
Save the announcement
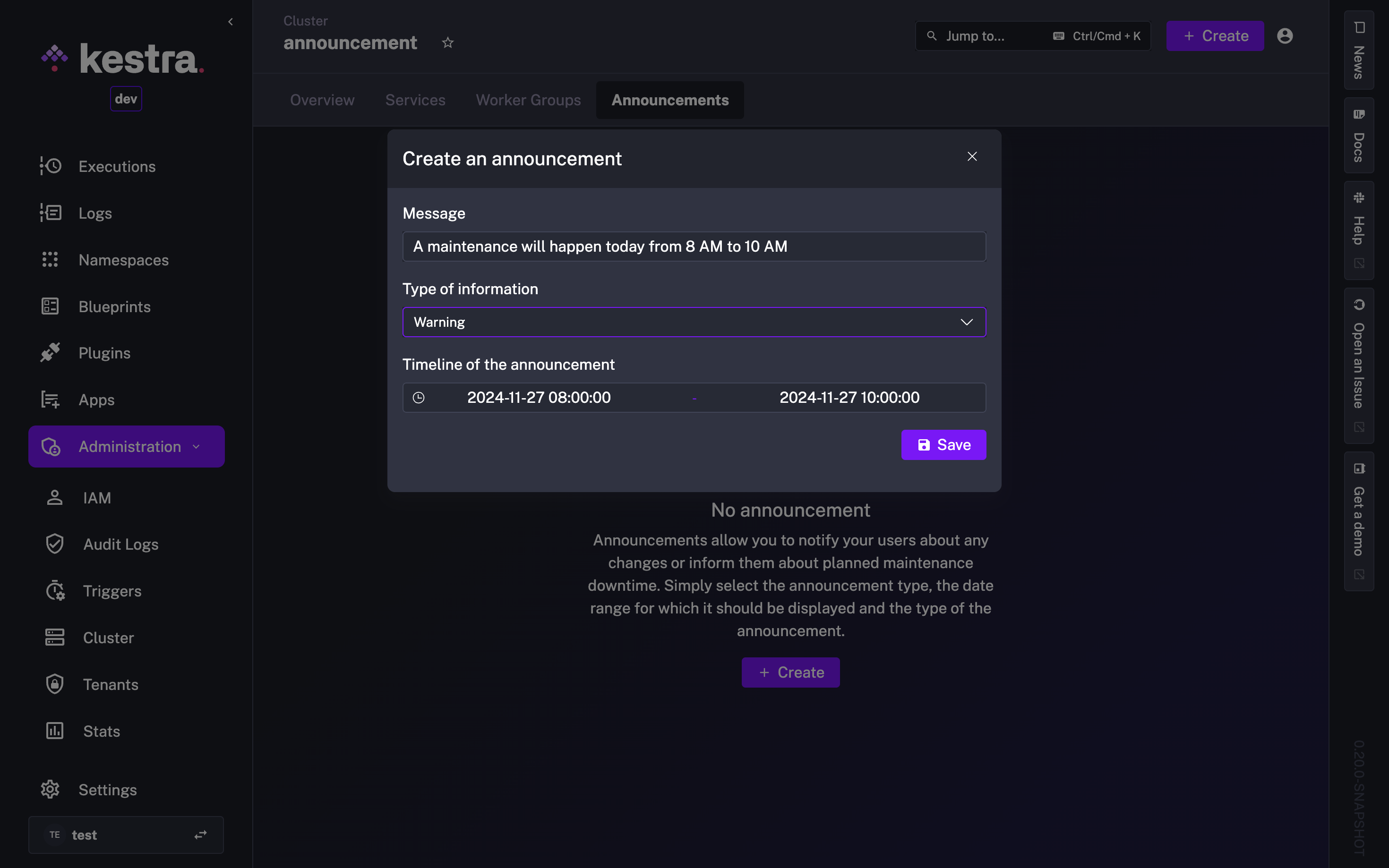[x=943, y=445]
